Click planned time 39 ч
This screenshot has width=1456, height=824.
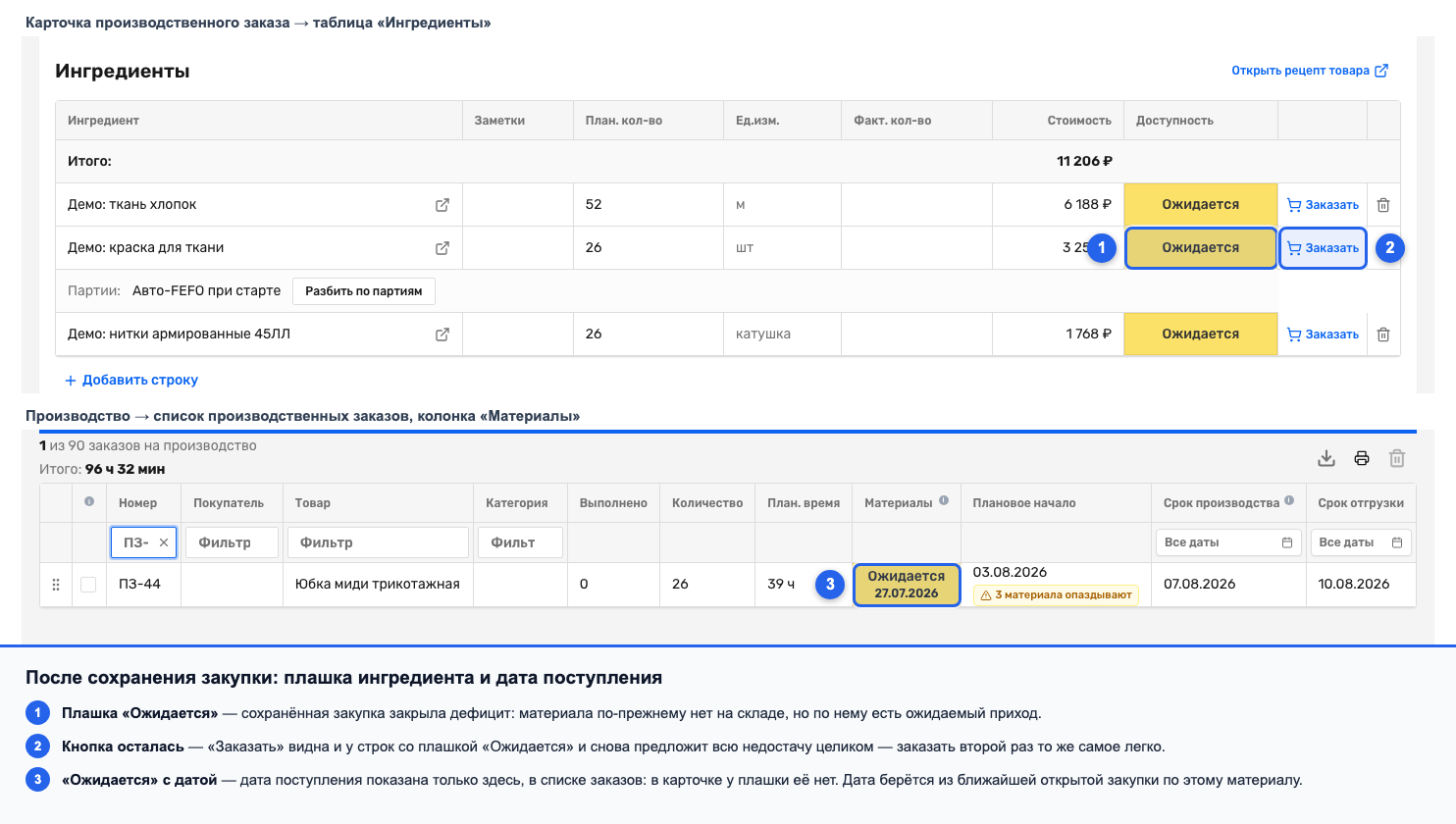[781, 585]
